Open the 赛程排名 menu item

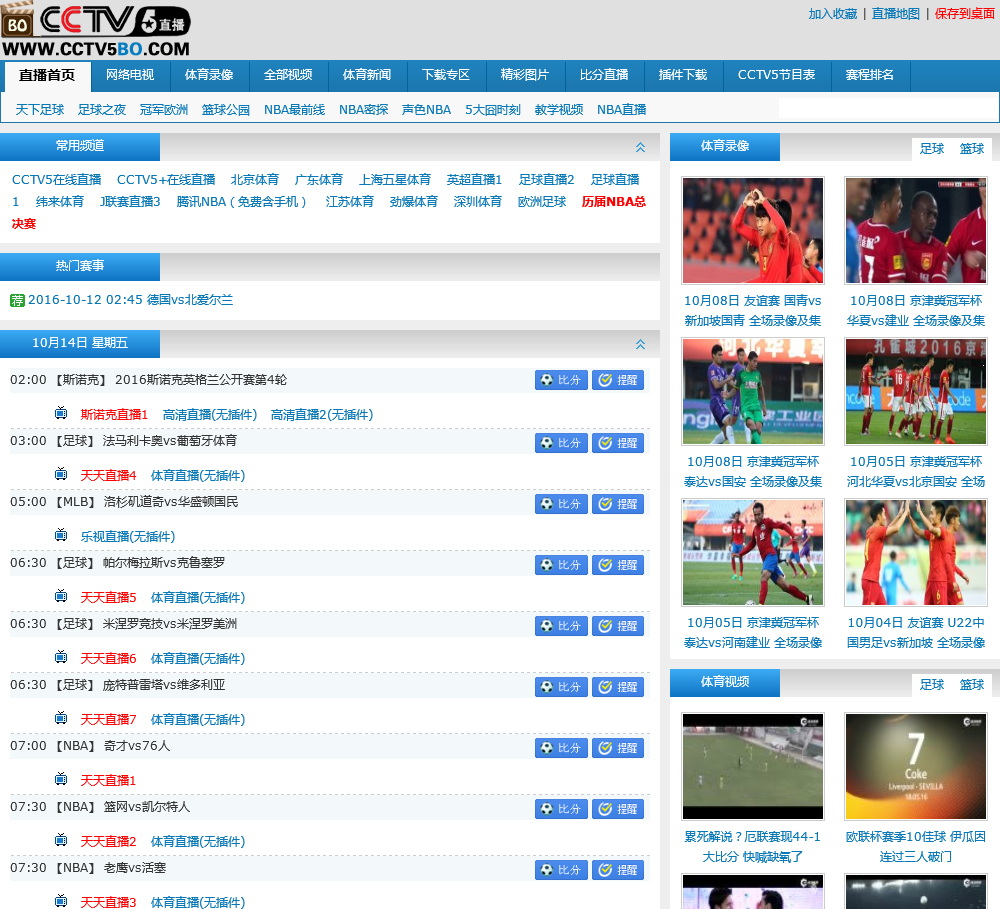tap(870, 75)
